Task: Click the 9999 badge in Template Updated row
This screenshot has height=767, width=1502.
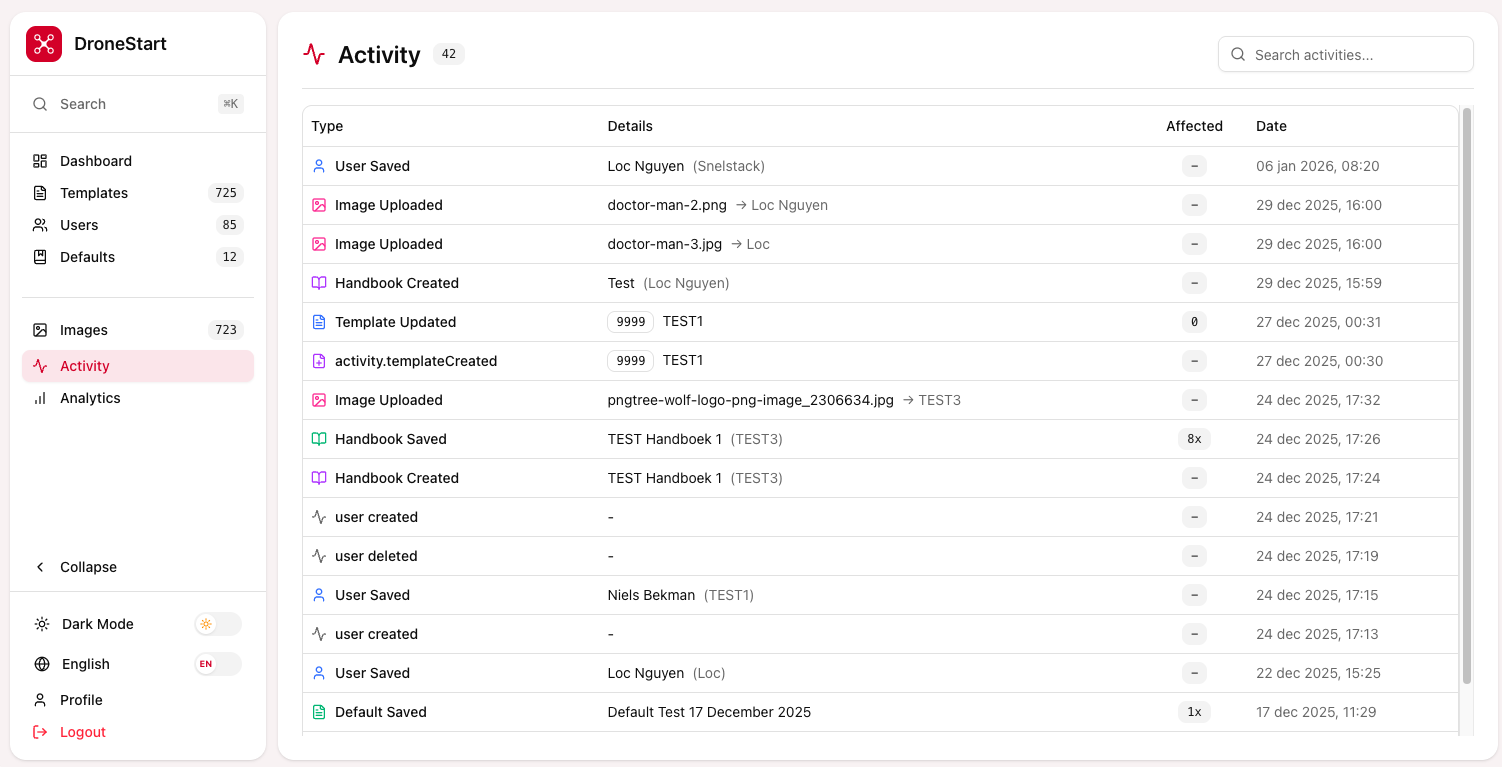Action: [630, 322]
